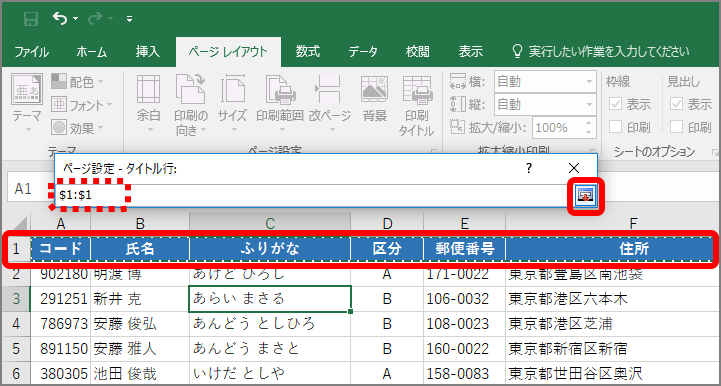Click the $1:$1 title rows input field
Image resolution: width=721 pixels, height=386 pixels.
tap(310, 195)
